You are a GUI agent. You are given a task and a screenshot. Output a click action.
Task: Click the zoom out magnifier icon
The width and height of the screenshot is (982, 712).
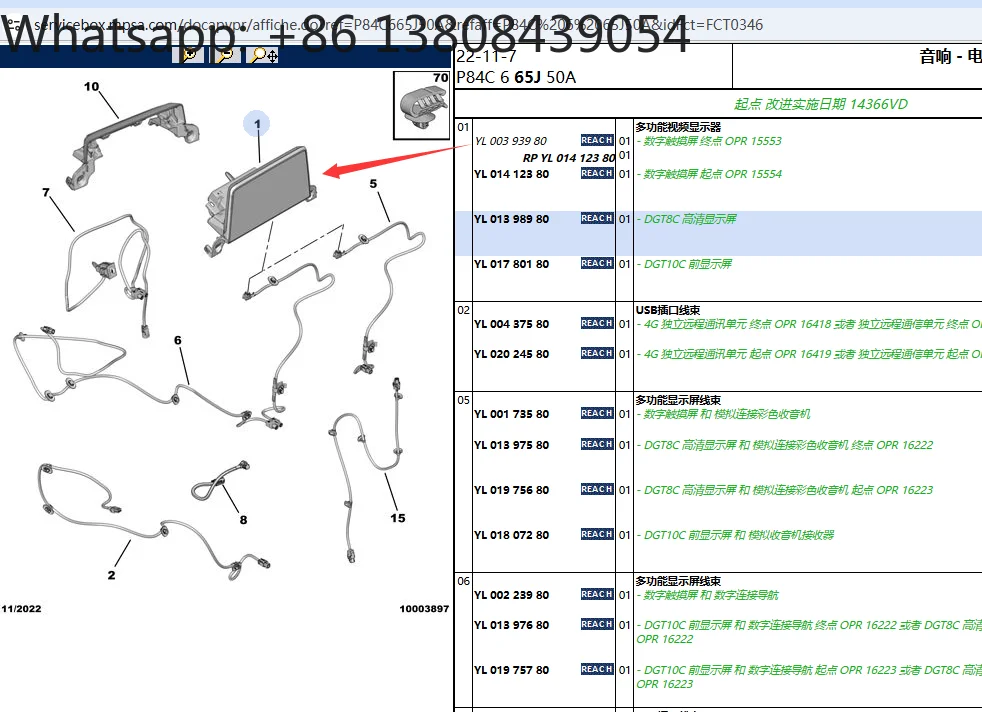225,55
